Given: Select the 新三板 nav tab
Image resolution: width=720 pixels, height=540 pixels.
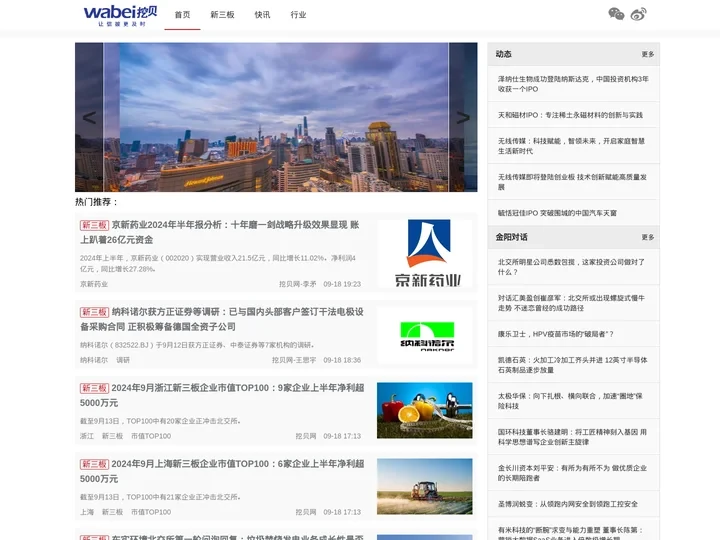Looking at the screenshot, I should (x=222, y=15).
